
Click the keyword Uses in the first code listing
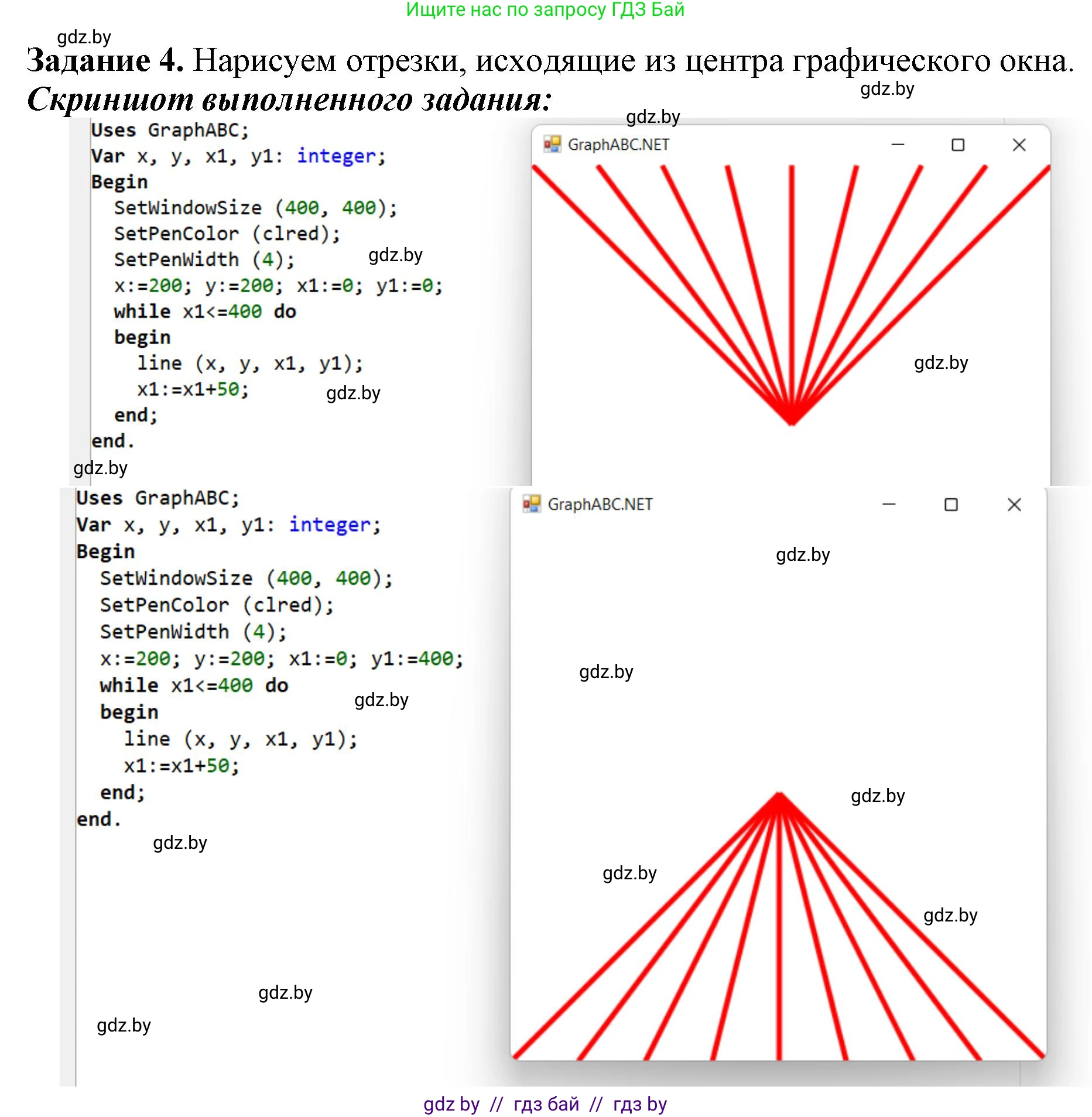[115, 130]
